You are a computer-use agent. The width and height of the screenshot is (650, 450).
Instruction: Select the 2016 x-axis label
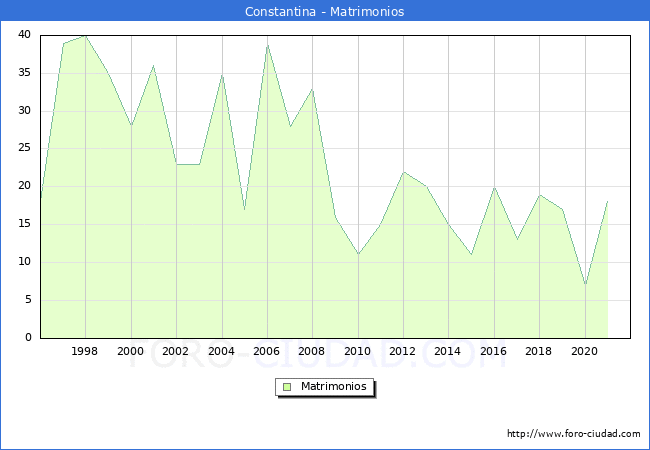point(493,351)
